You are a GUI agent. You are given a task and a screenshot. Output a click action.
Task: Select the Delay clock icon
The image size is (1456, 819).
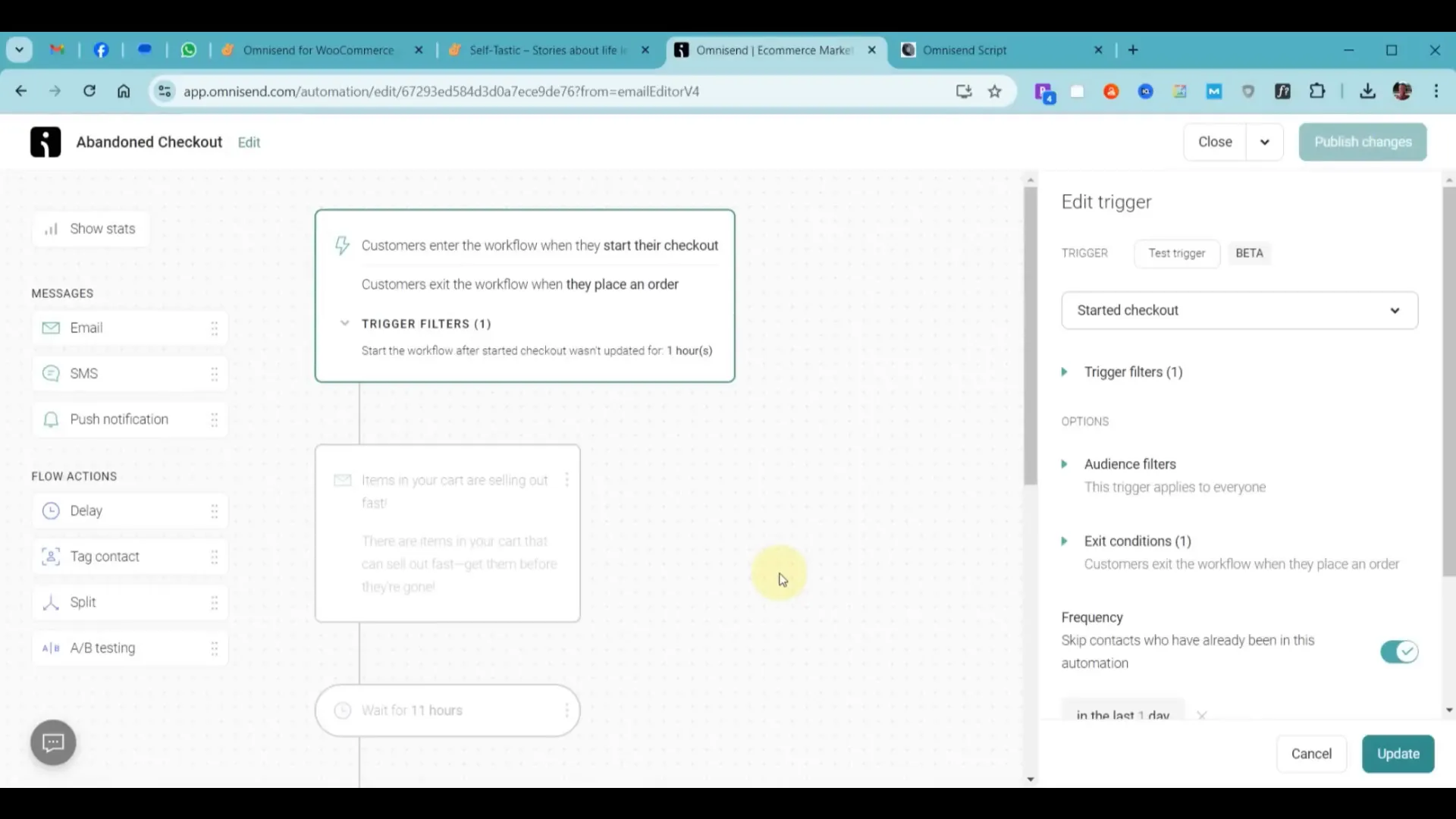click(x=51, y=511)
